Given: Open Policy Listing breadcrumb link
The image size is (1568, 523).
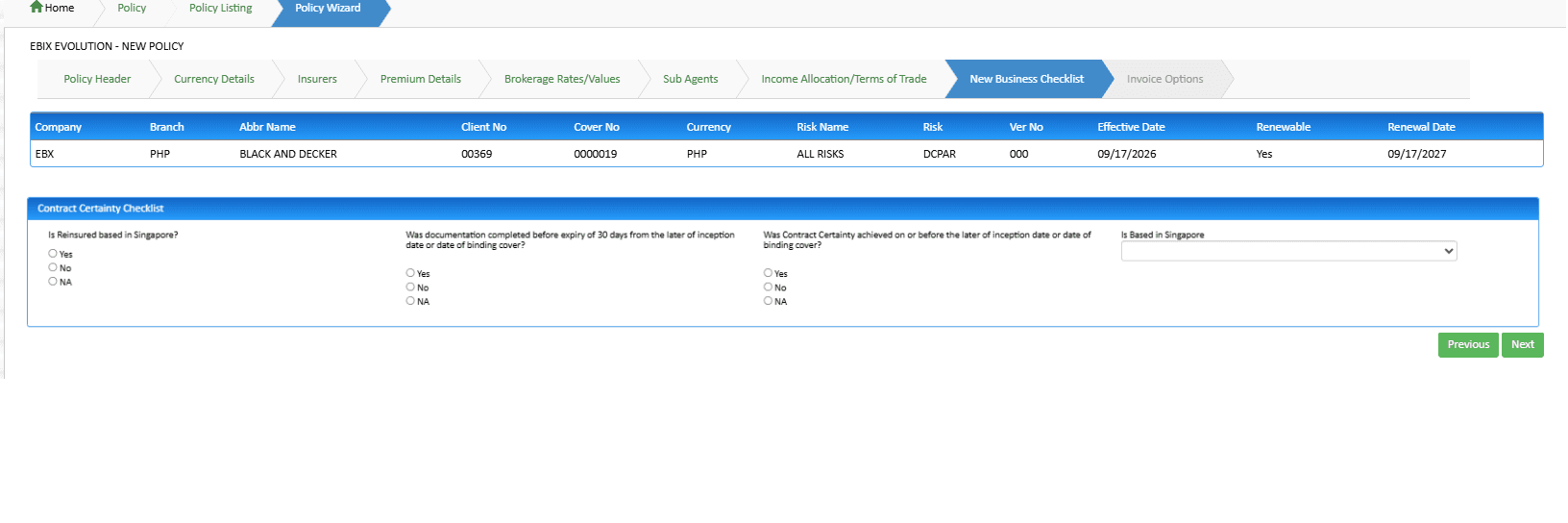Looking at the screenshot, I should click(221, 8).
